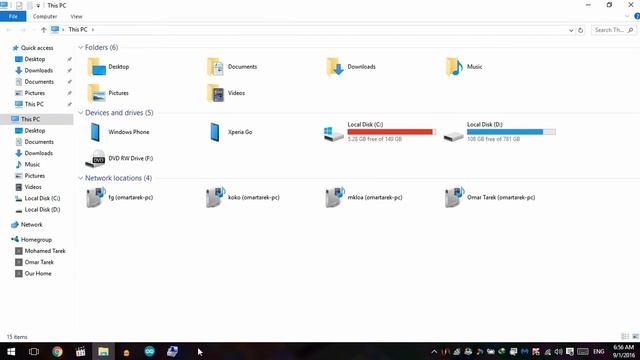Click the Search This PC box
The width and height of the screenshot is (640, 360).
pyautogui.click(x=613, y=30)
